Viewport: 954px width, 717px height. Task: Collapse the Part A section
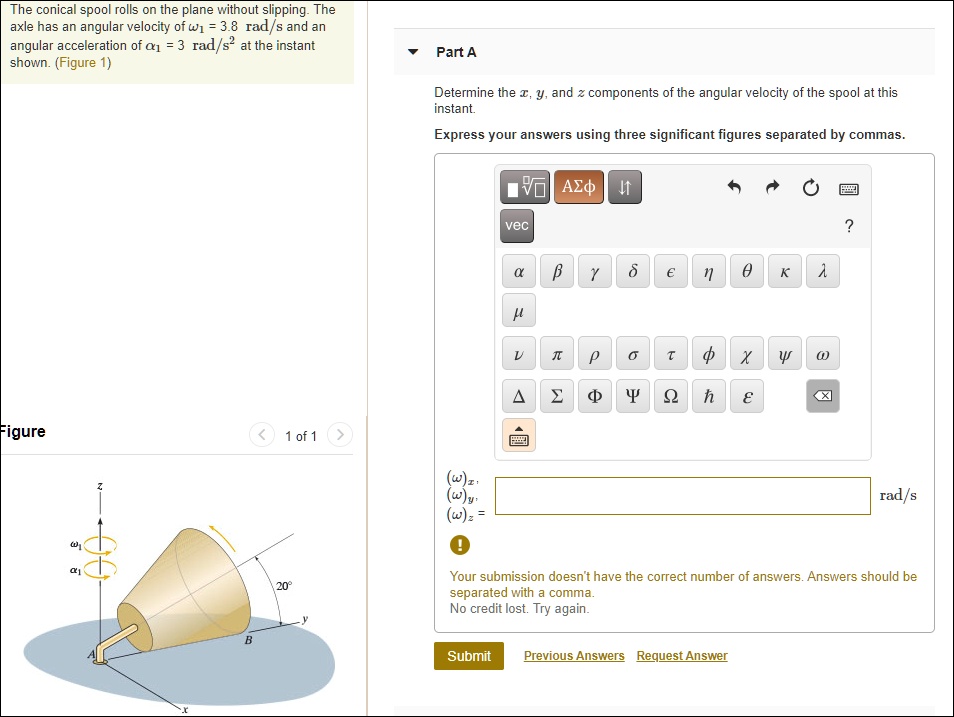pos(412,52)
